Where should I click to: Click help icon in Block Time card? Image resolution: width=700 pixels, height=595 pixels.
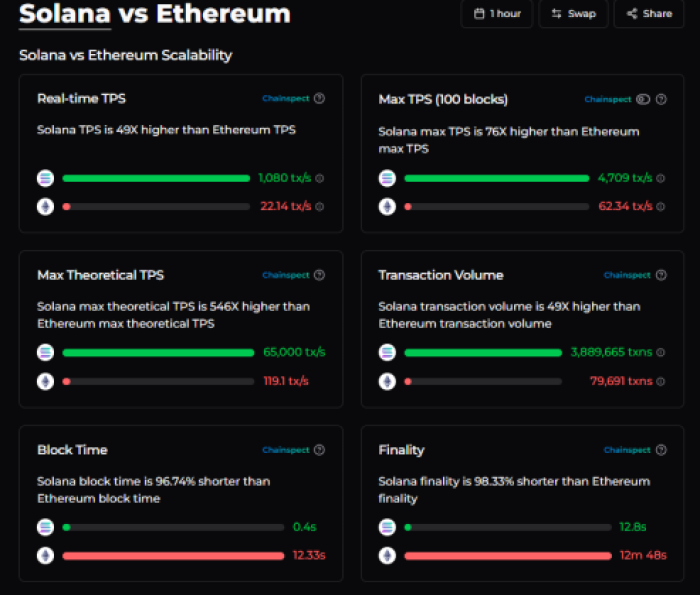click(x=319, y=450)
